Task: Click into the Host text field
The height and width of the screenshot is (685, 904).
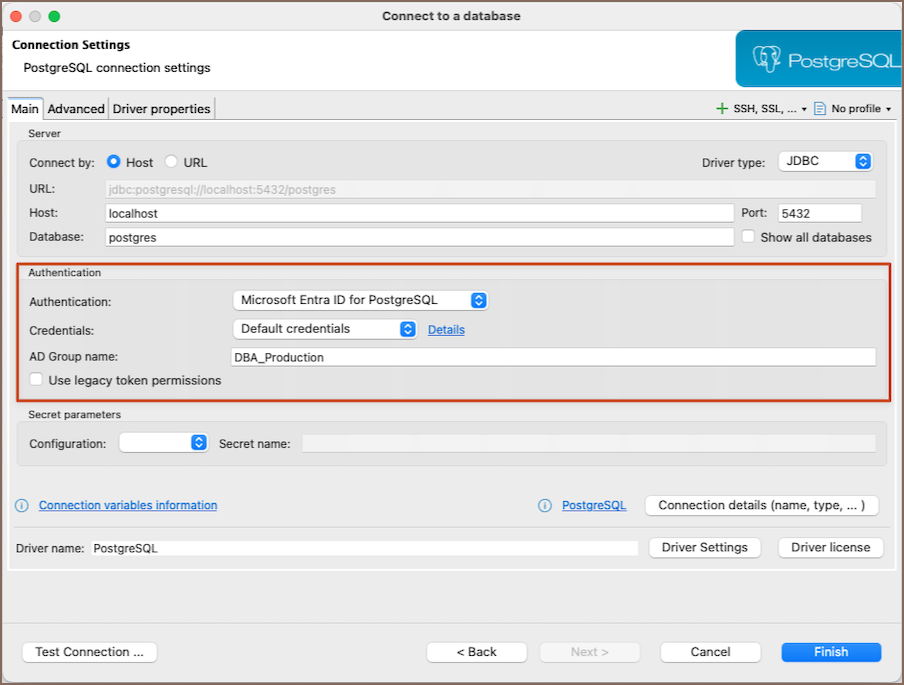Action: click(419, 213)
